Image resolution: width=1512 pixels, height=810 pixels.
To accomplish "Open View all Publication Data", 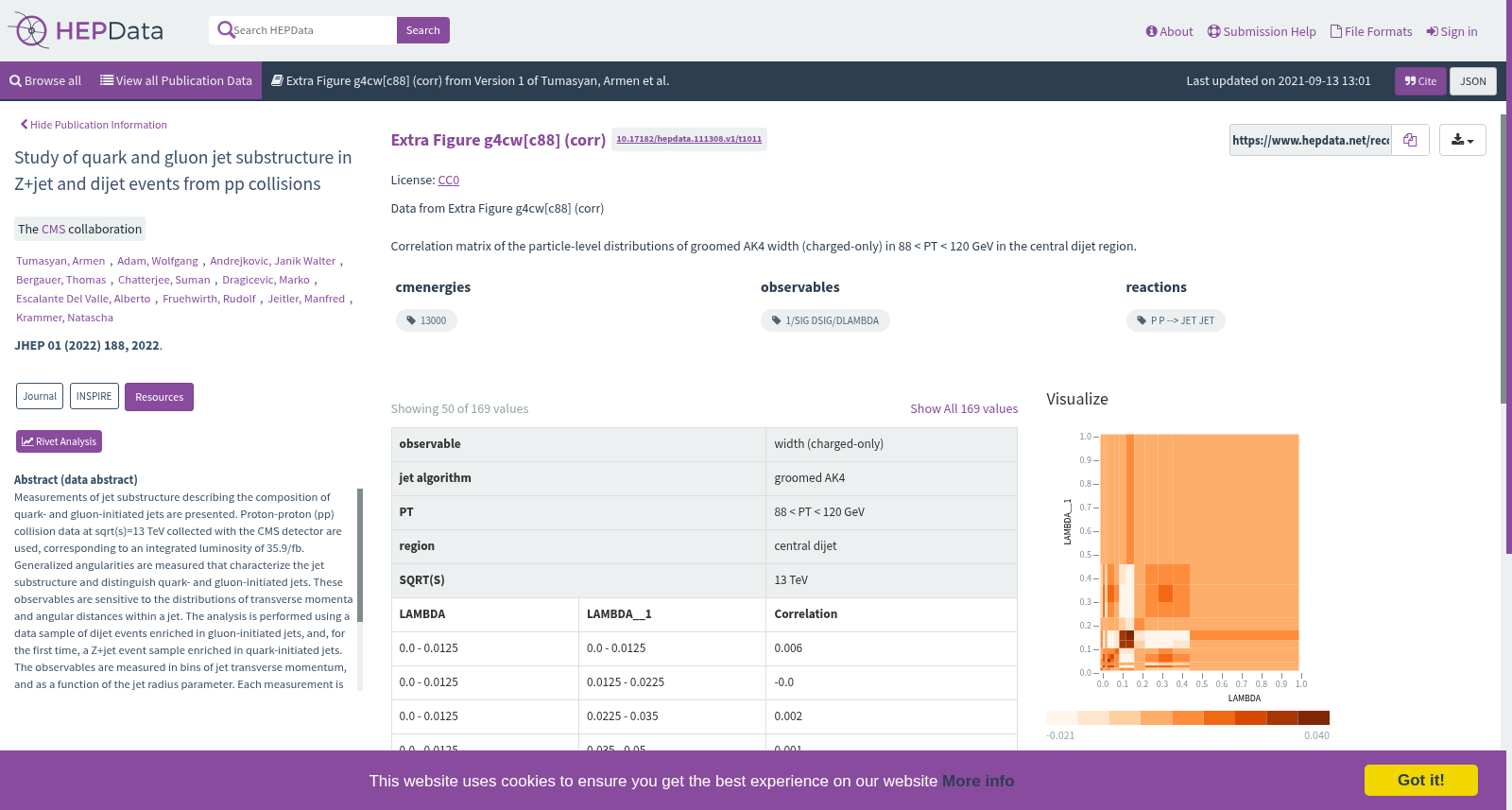I will [x=176, y=81].
